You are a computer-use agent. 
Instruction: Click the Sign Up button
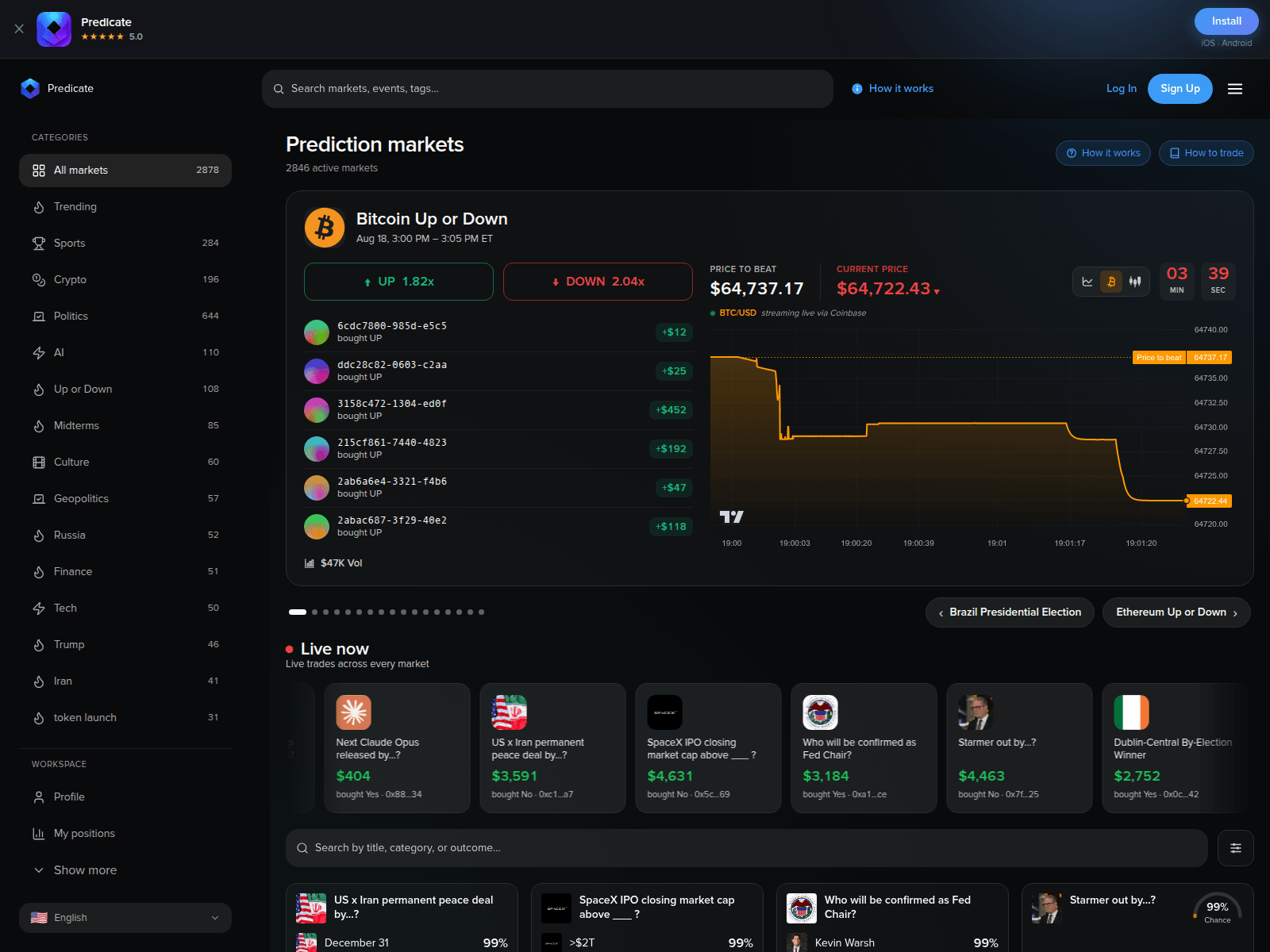[1180, 89]
